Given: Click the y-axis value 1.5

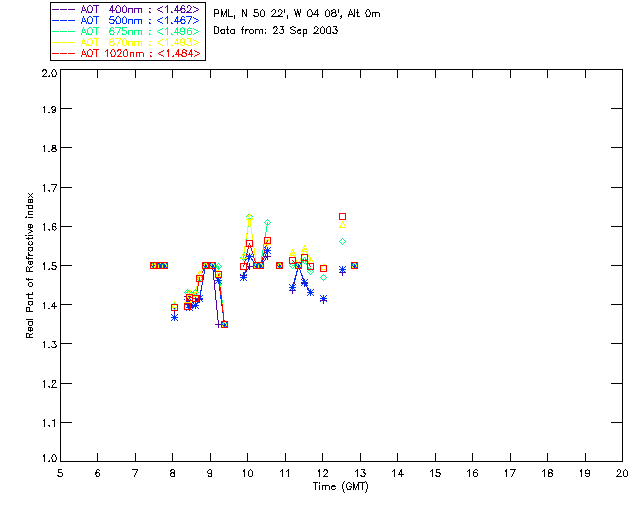Looking at the screenshot, I should tap(49, 266).
